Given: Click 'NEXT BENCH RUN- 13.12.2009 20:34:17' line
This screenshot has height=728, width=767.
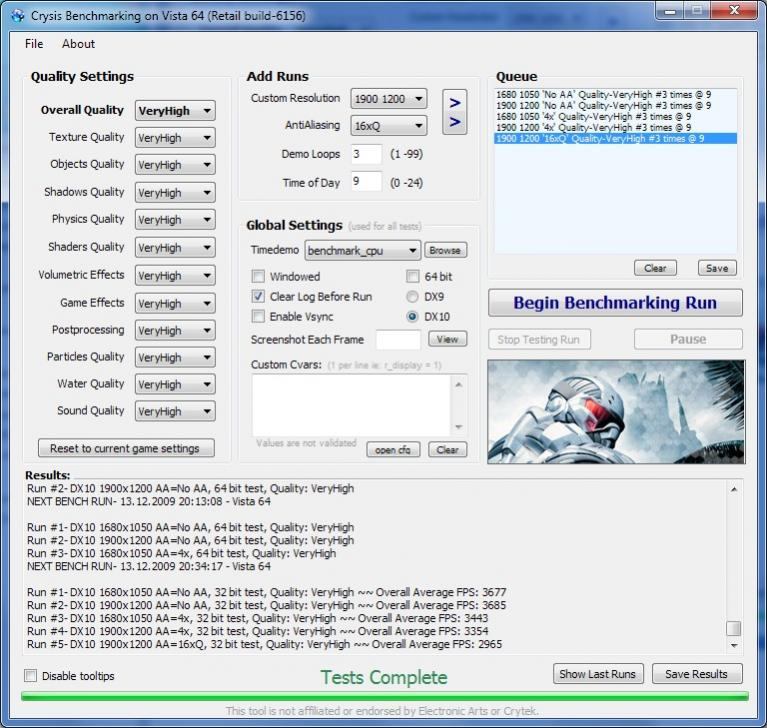Looking at the screenshot, I should pos(149,566).
